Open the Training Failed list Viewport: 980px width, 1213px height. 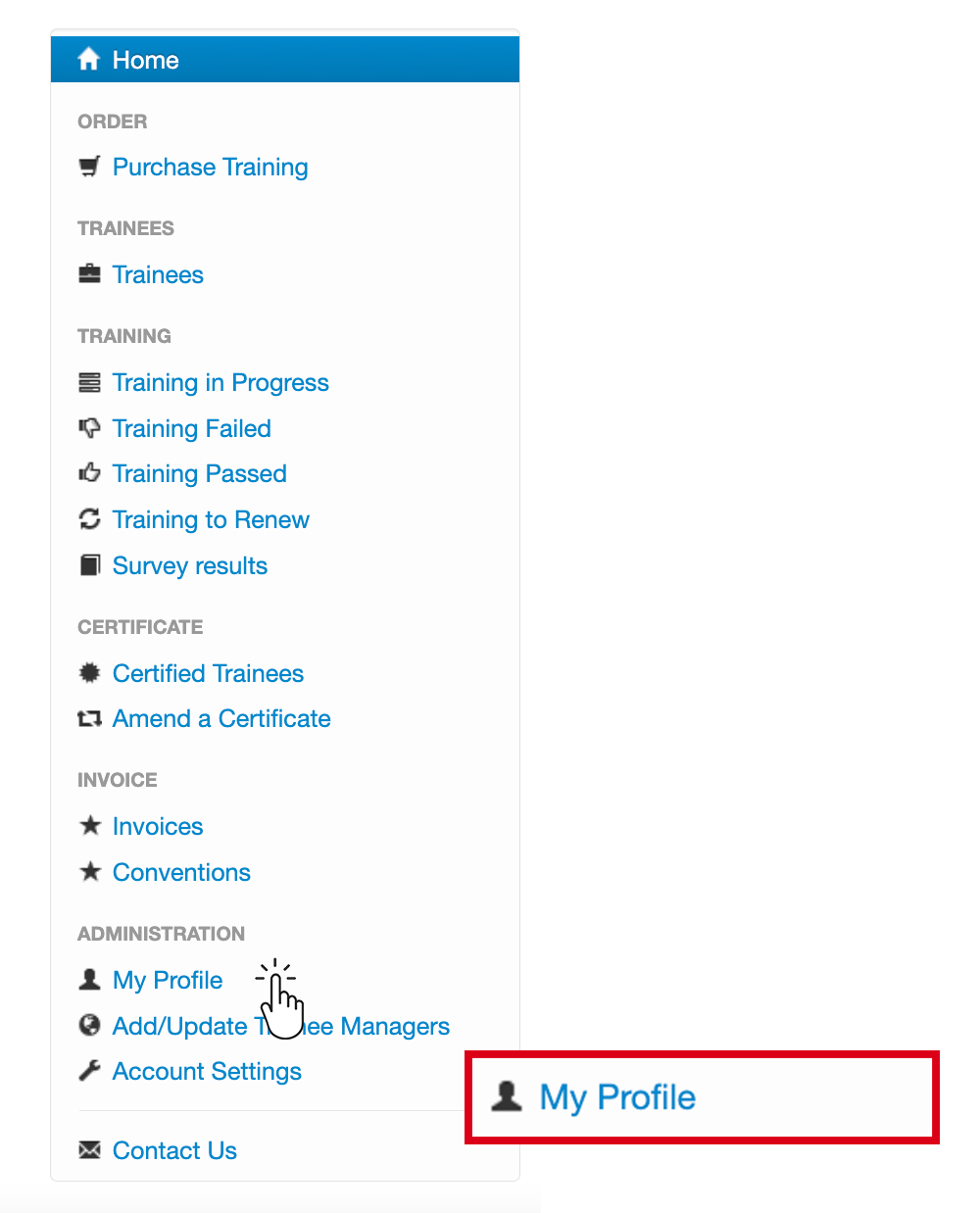click(192, 429)
